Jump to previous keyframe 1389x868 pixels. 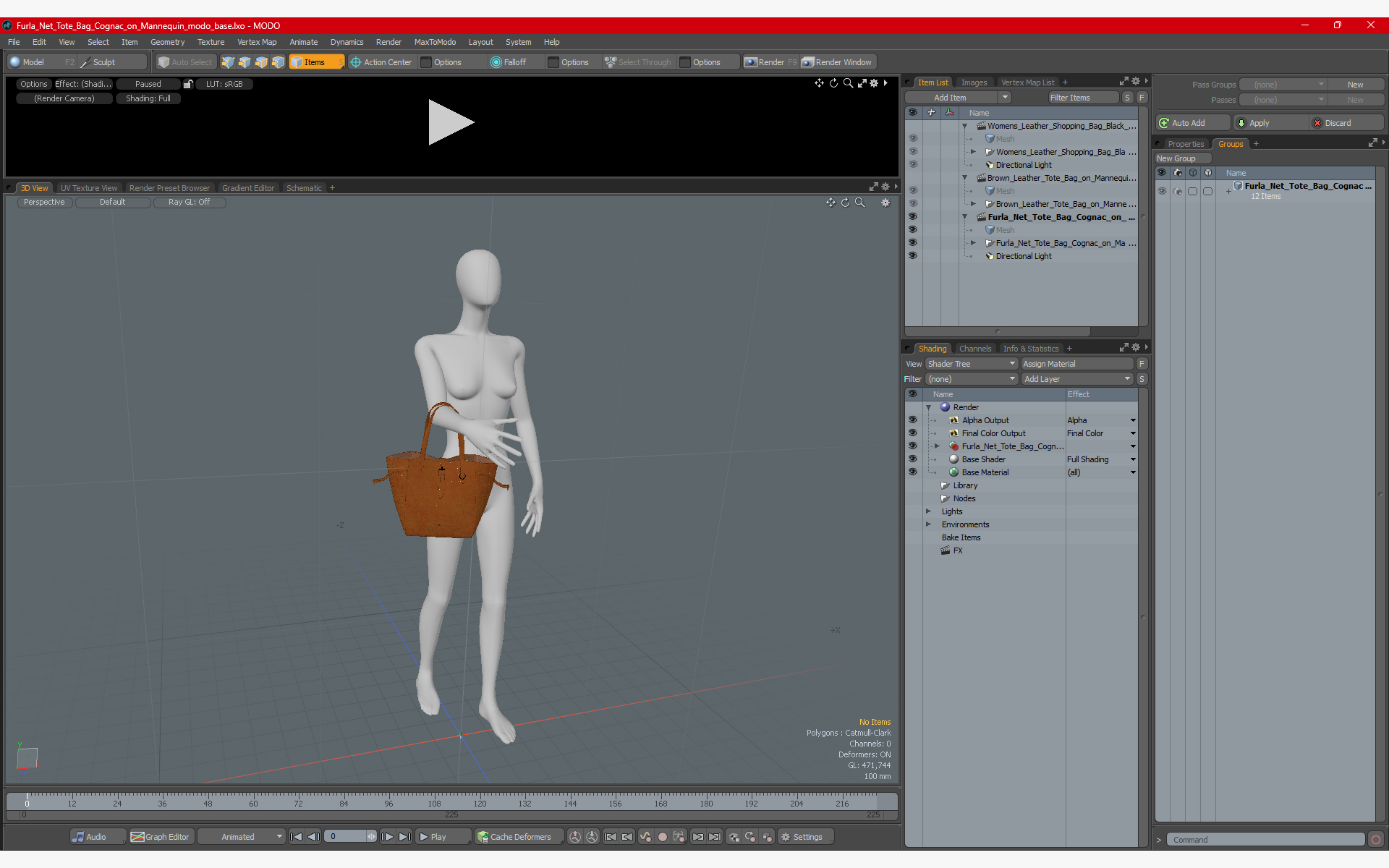(x=627, y=837)
